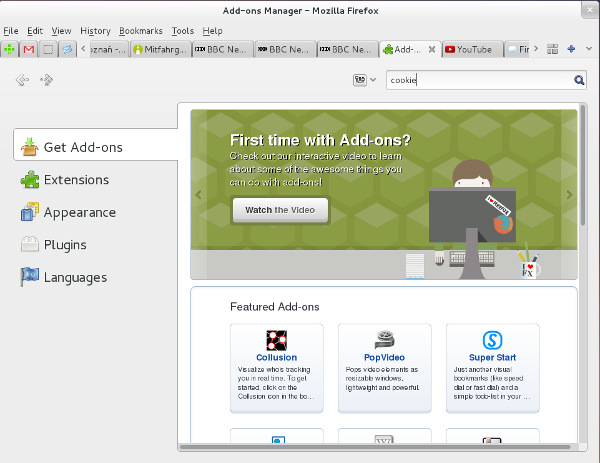Viewport: 600px width, 463px height.
Task: Select the Extensions category
Action: point(96,180)
